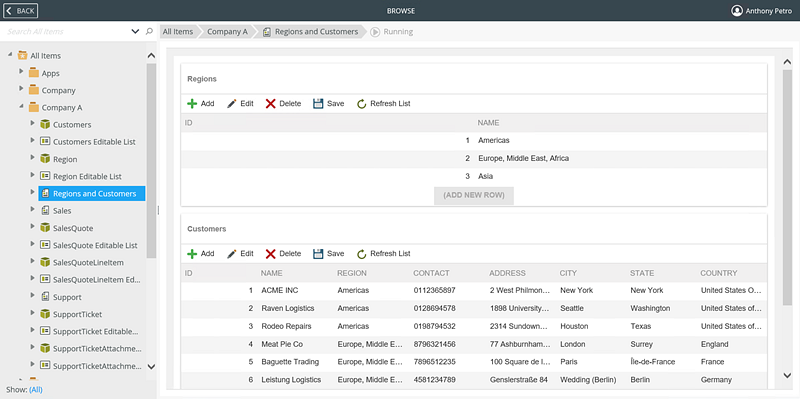Click the Save icon in Customers toolbar
Screen dimensions: 800x399
pos(318,254)
